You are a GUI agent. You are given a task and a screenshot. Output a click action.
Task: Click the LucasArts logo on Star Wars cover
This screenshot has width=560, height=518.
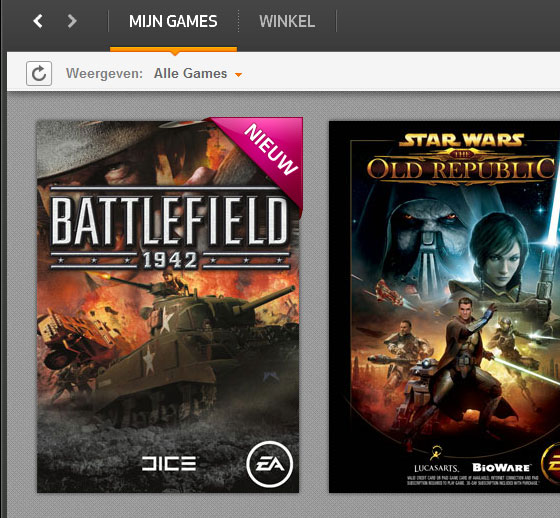(x=436, y=461)
